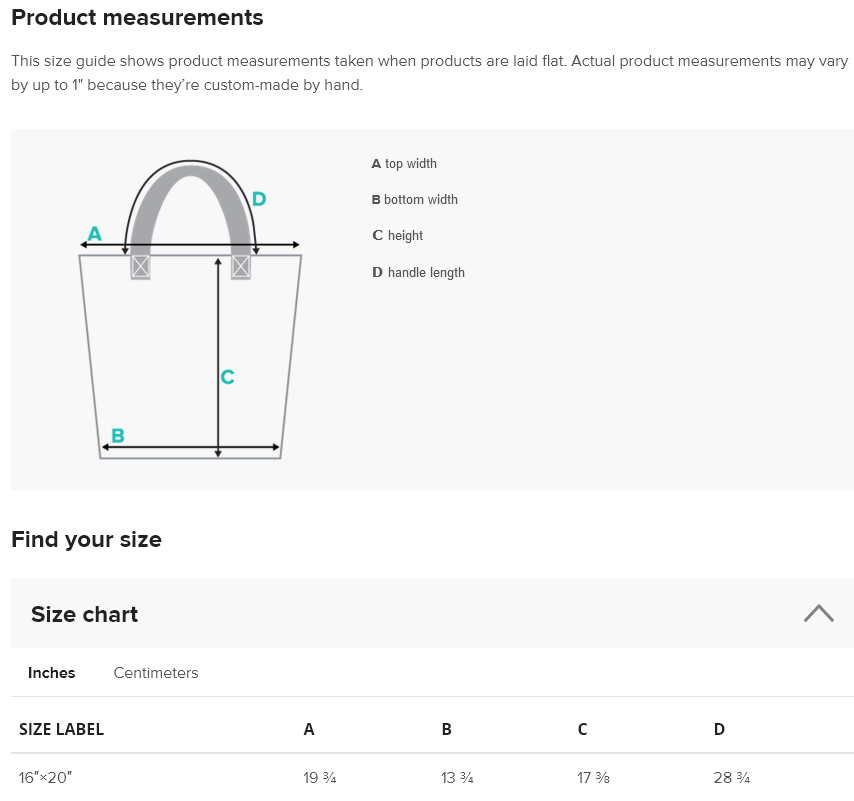The height and width of the screenshot is (801, 854).
Task: Click the left handle stitching box
Action: [x=140, y=267]
